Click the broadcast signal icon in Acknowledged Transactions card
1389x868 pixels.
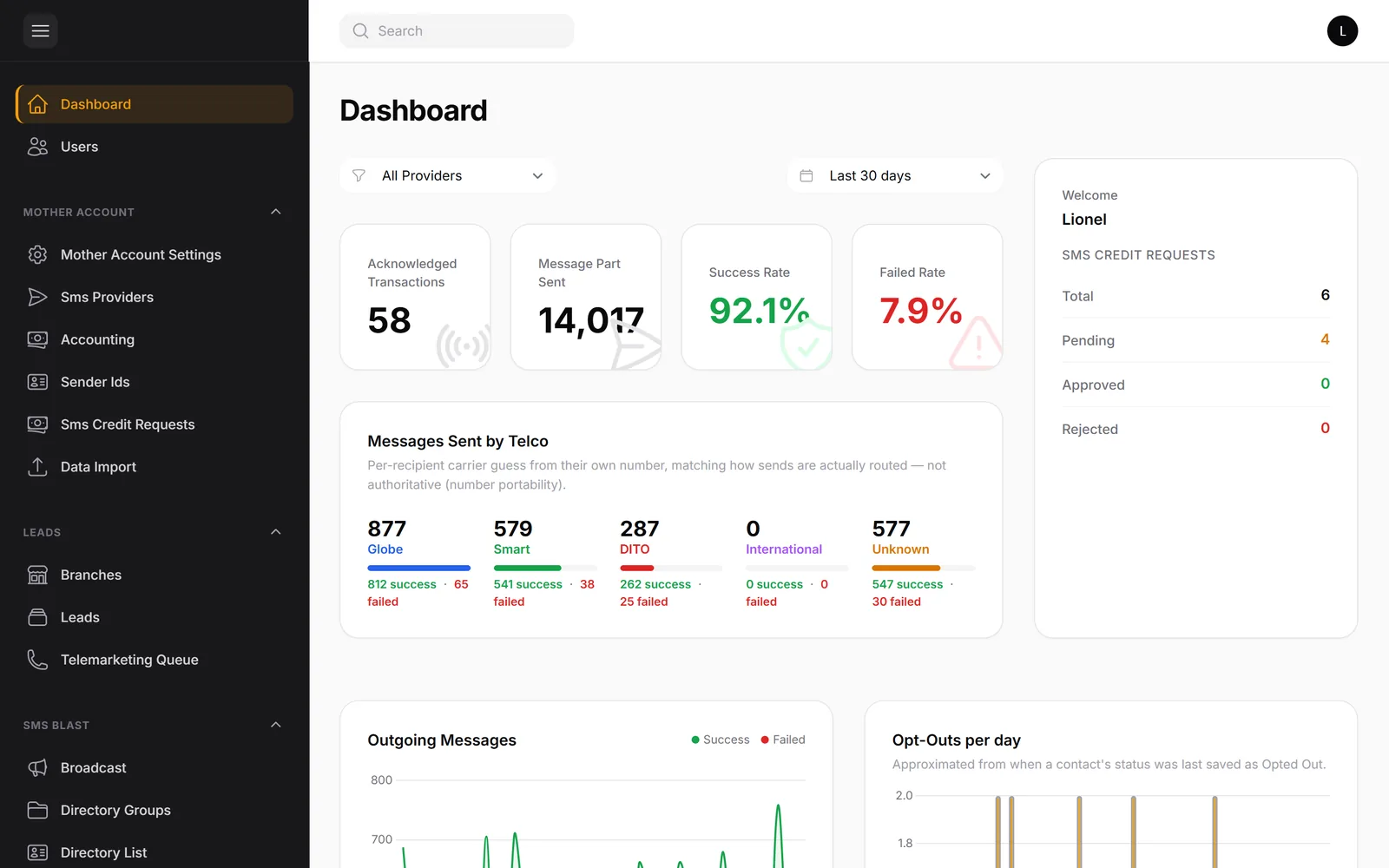click(x=463, y=346)
